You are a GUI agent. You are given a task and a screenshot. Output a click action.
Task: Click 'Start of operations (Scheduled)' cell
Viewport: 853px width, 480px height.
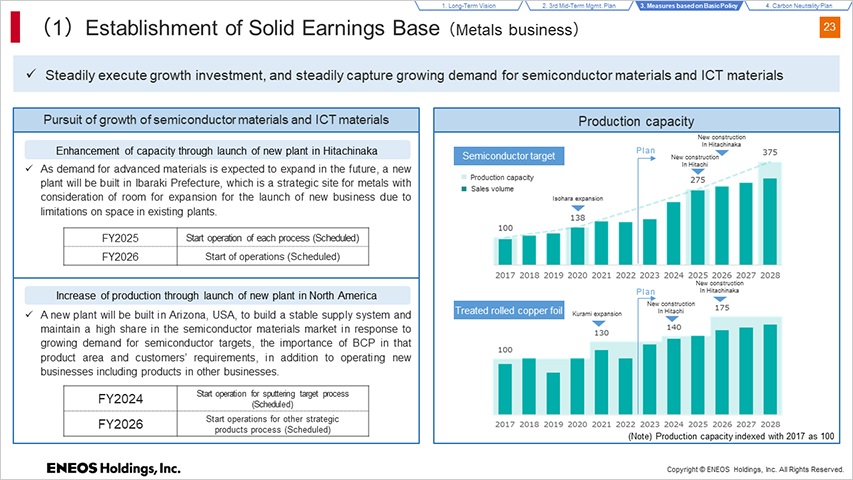click(x=273, y=256)
